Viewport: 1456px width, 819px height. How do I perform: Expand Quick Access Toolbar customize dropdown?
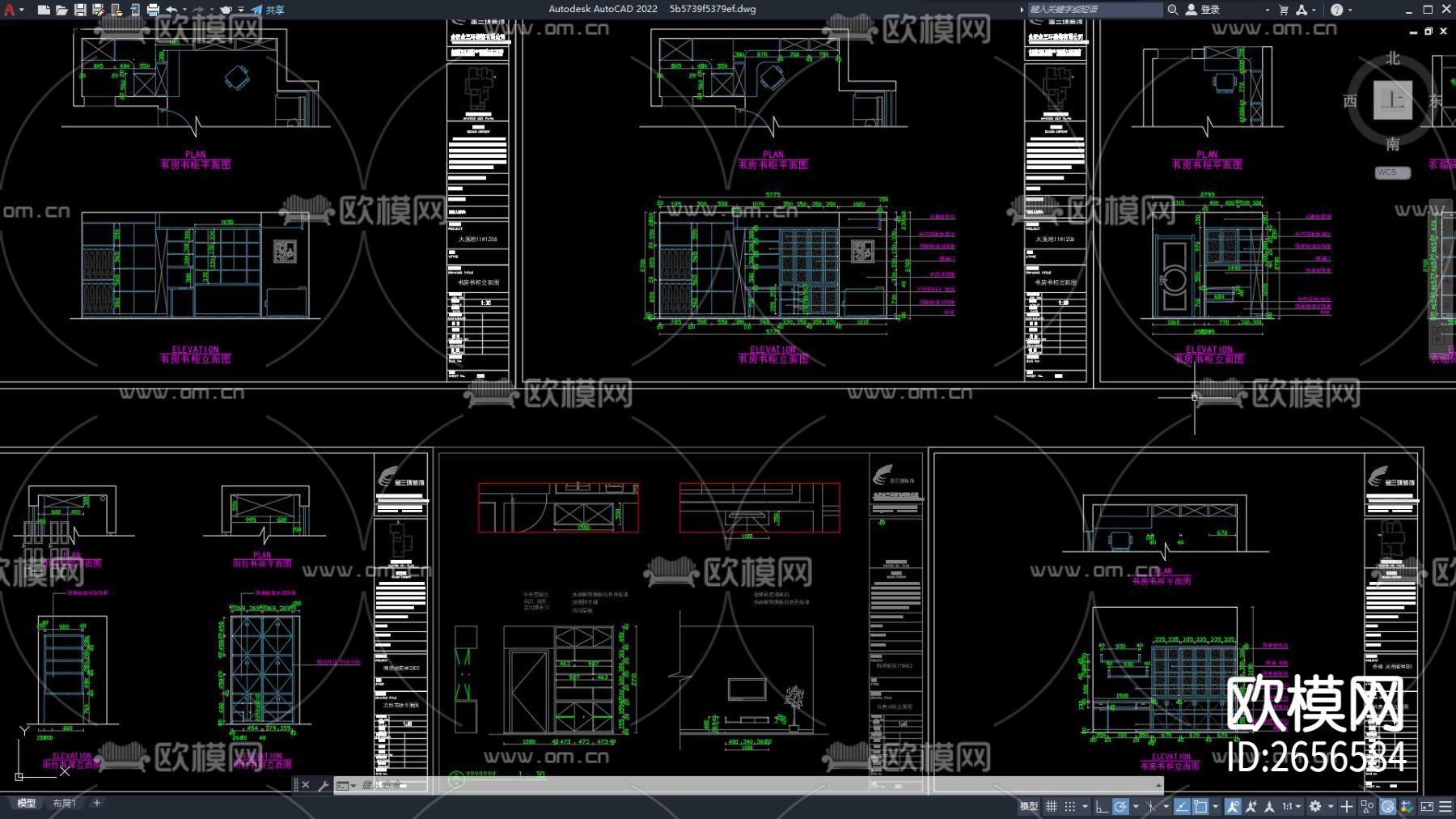(x=241, y=10)
